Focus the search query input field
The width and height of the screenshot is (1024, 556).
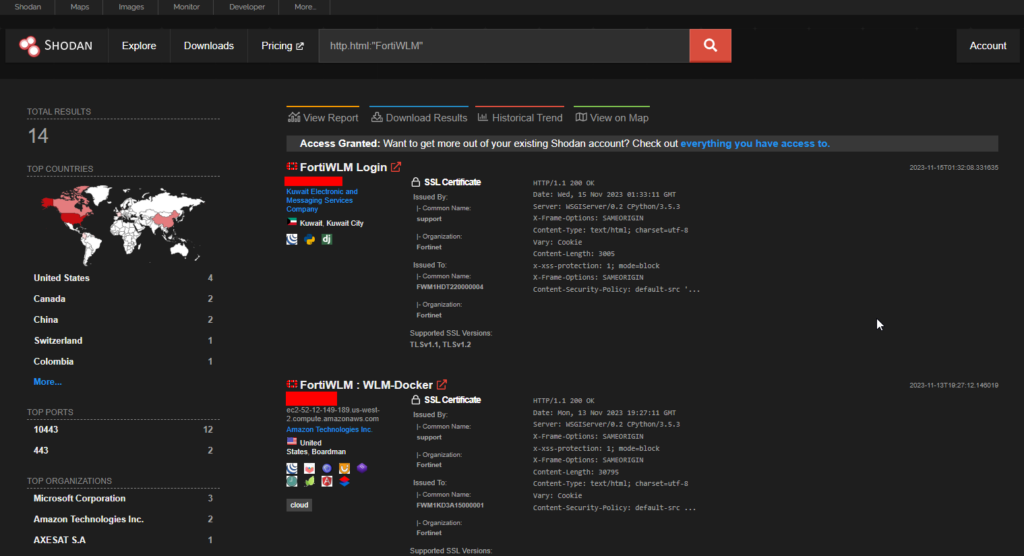(x=504, y=46)
